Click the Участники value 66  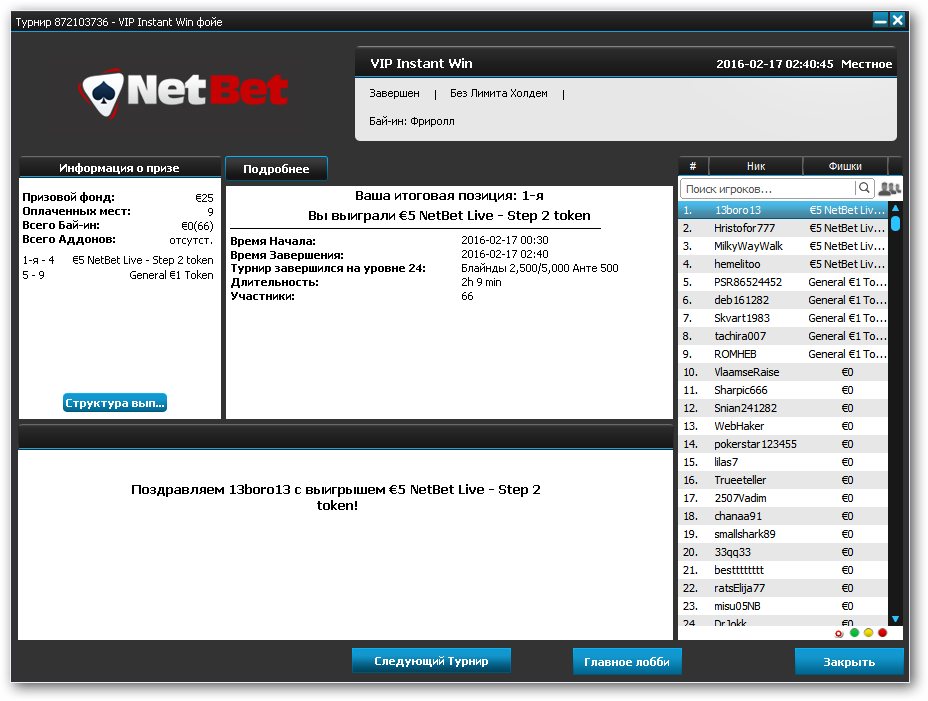(467, 296)
